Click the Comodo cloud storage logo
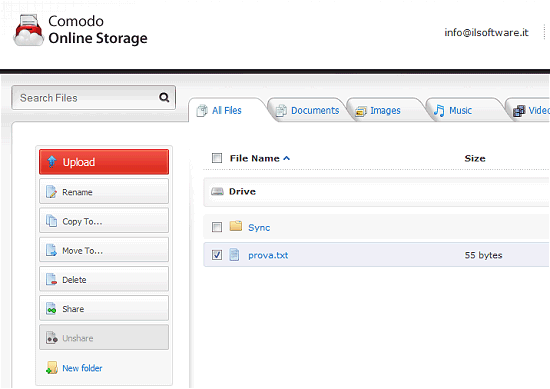 [x=29, y=31]
